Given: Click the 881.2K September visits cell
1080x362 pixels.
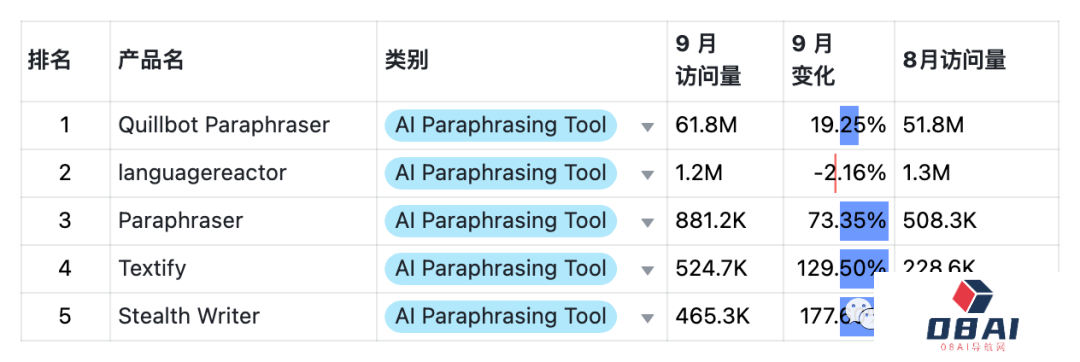Looking at the screenshot, I should (725, 221).
